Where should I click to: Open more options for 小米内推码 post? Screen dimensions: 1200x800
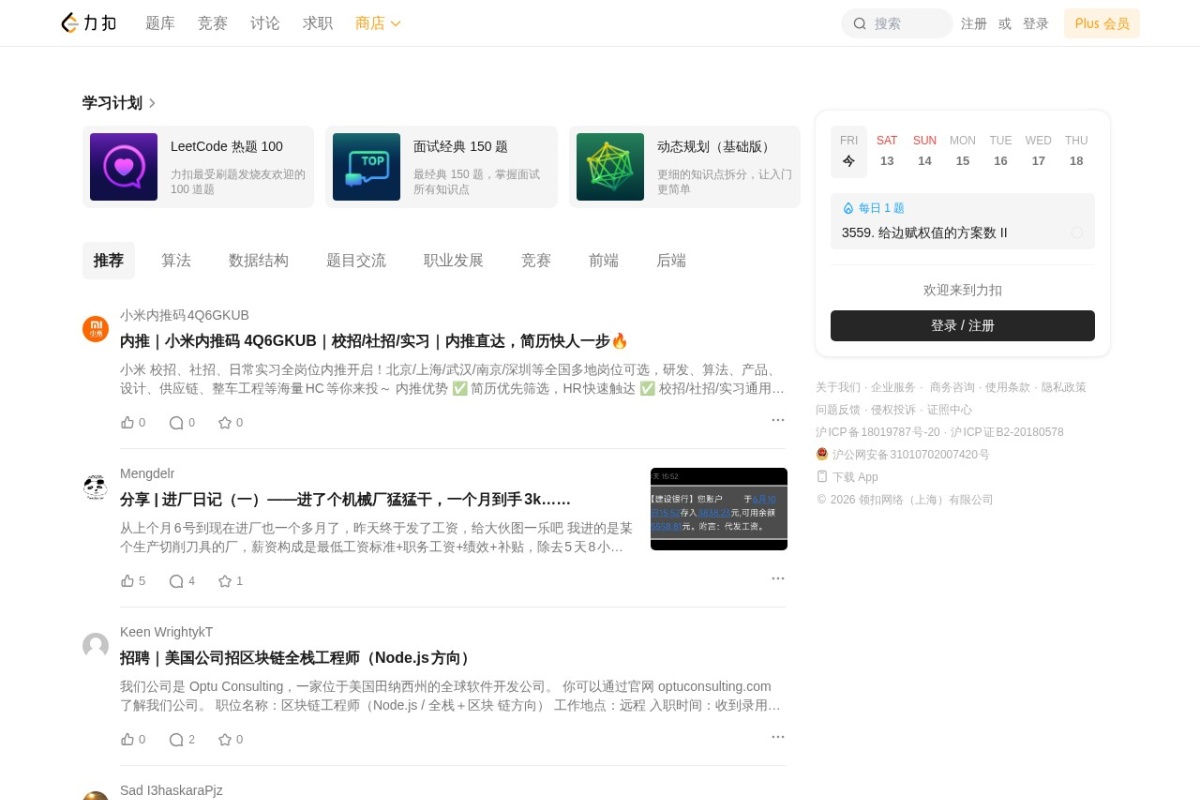point(778,420)
